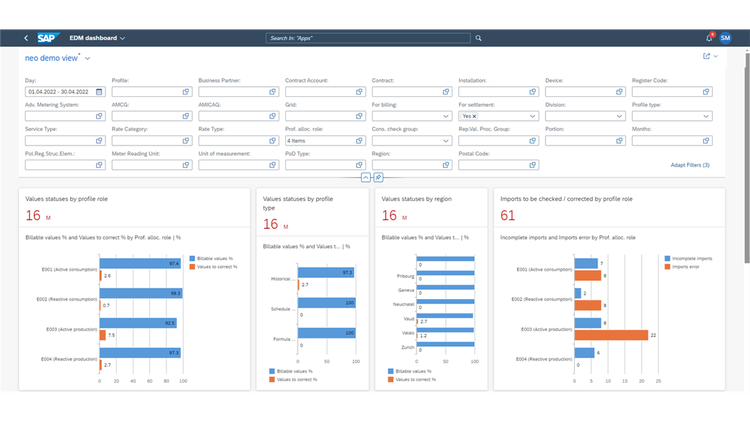Image resolution: width=750 pixels, height=422 pixels.
Task: Open value help for Rep.Val. Proc. Group
Action: click(x=532, y=141)
